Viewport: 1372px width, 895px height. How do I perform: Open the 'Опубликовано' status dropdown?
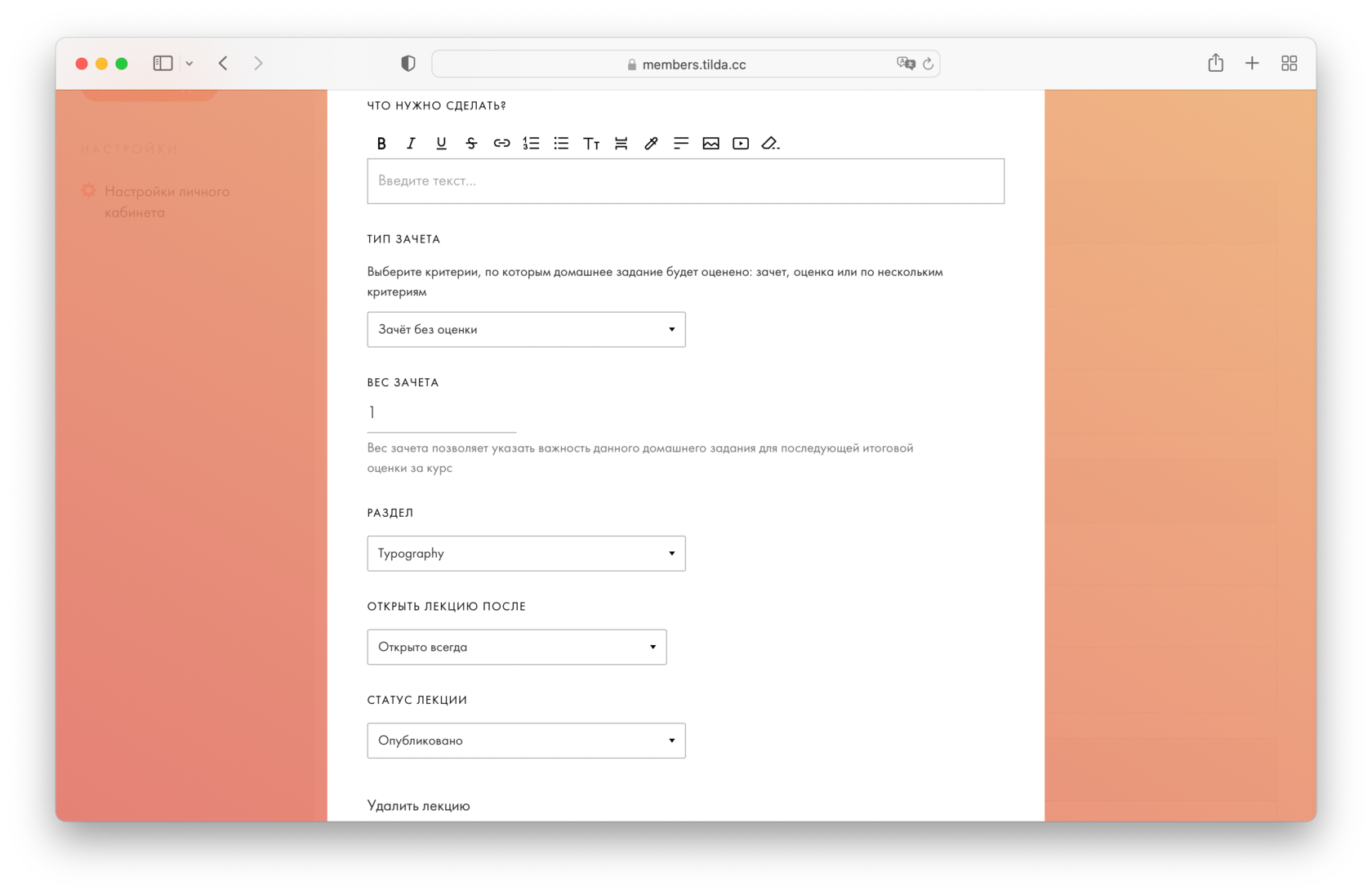click(x=526, y=741)
